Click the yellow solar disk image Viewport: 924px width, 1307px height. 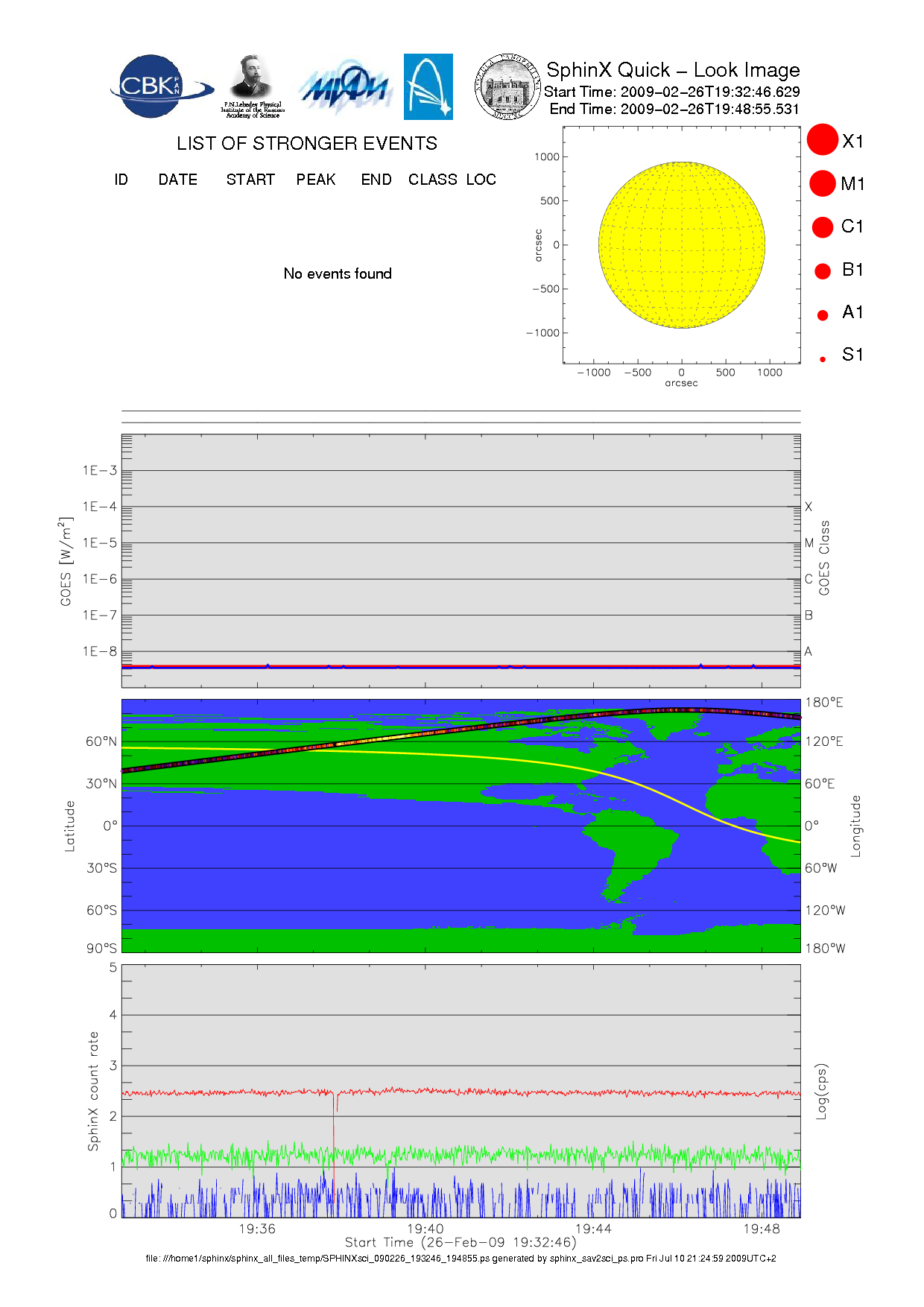pyautogui.click(x=682, y=245)
